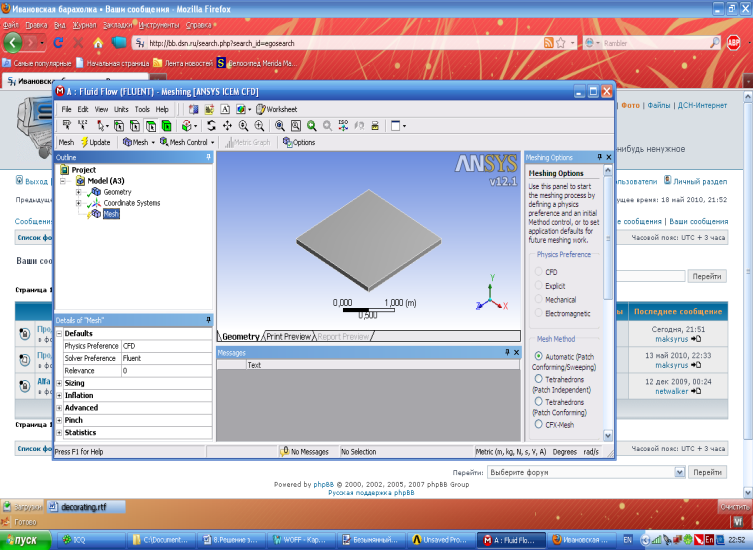Click the Extend selection cube icon
This screenshot has width=753, height=550.
(x=188, y=126)
